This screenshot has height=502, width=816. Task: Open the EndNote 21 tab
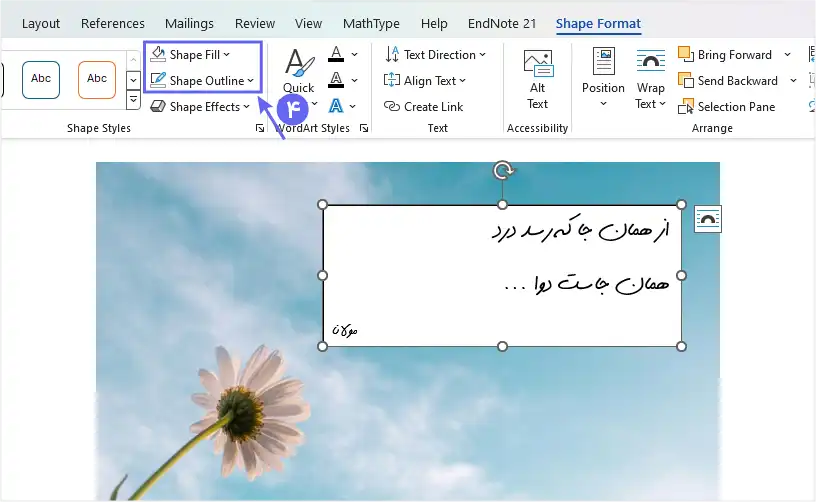(x=502, y=23)
